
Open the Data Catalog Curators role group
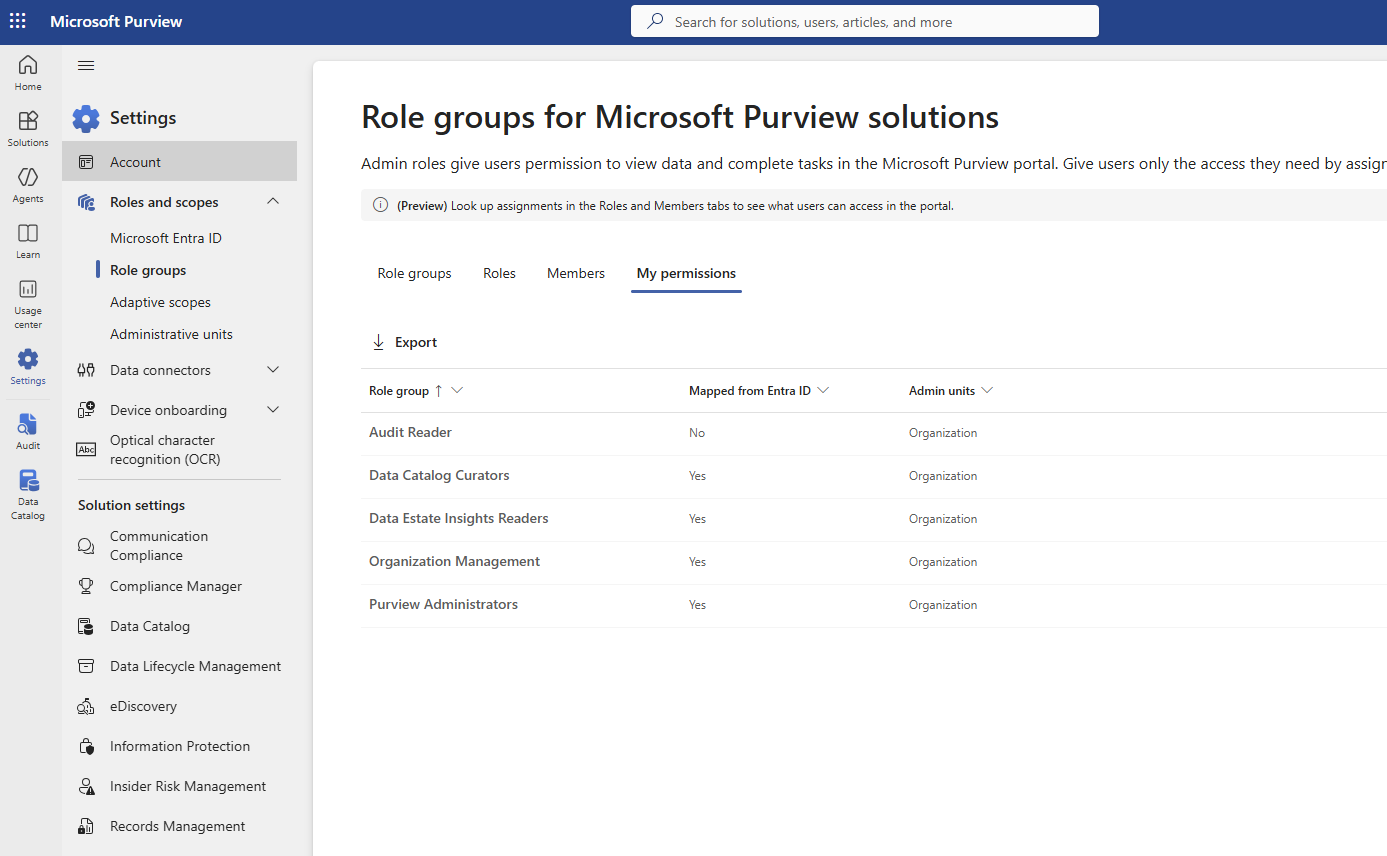(439, 476)
